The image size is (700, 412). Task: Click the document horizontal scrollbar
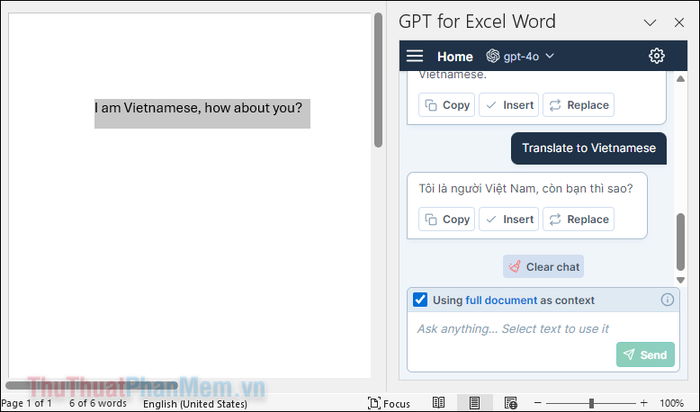(x=92, y=385)
